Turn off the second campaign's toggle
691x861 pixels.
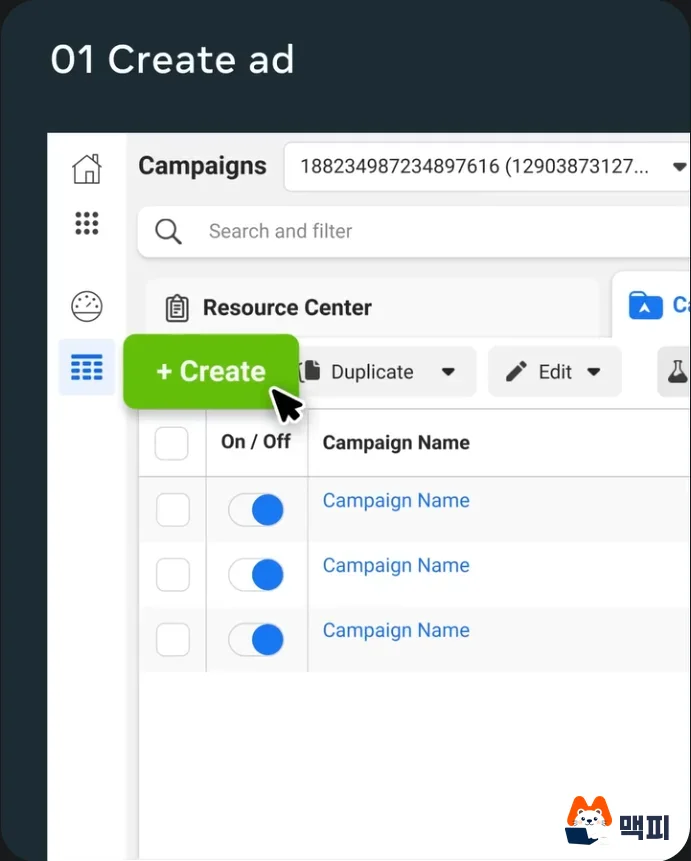pos(257,574)
